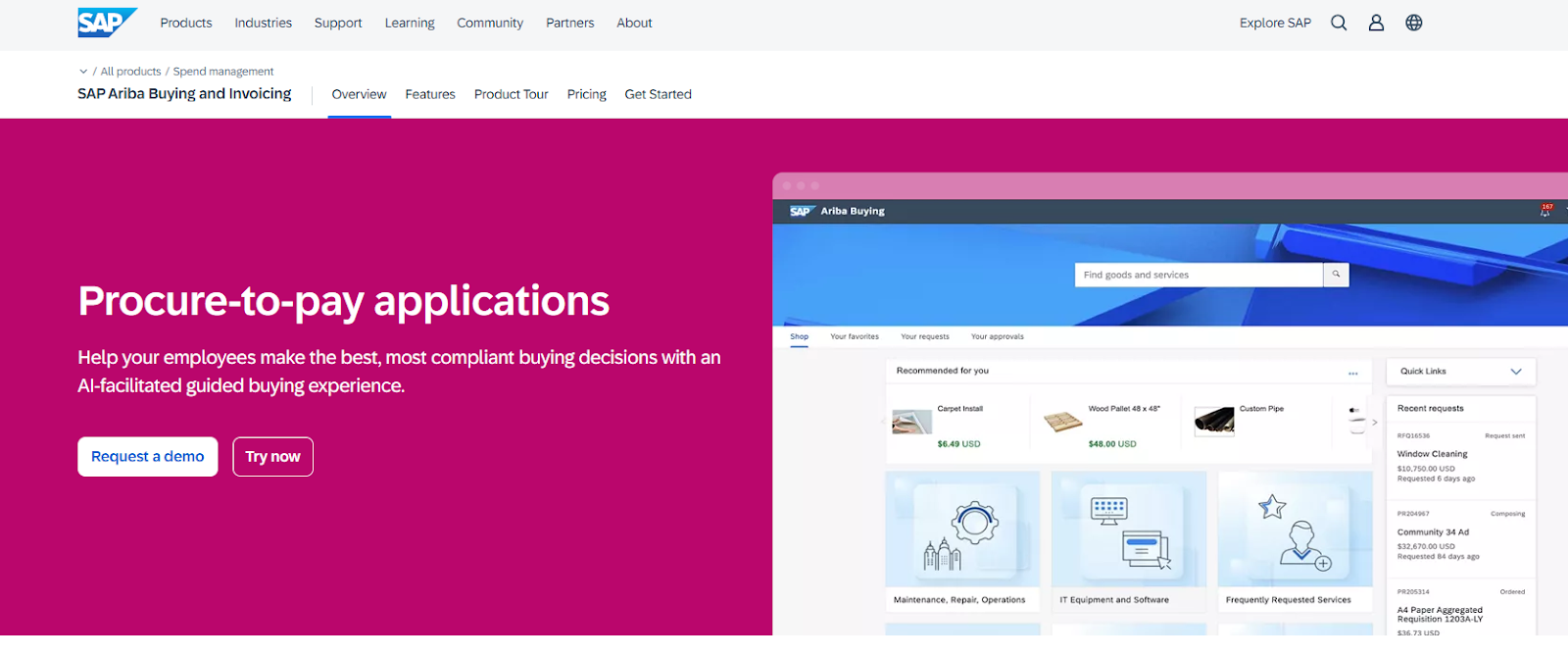Open the Learning menu
Viewport: 1568px width, 657px height.
pos(410,23)
